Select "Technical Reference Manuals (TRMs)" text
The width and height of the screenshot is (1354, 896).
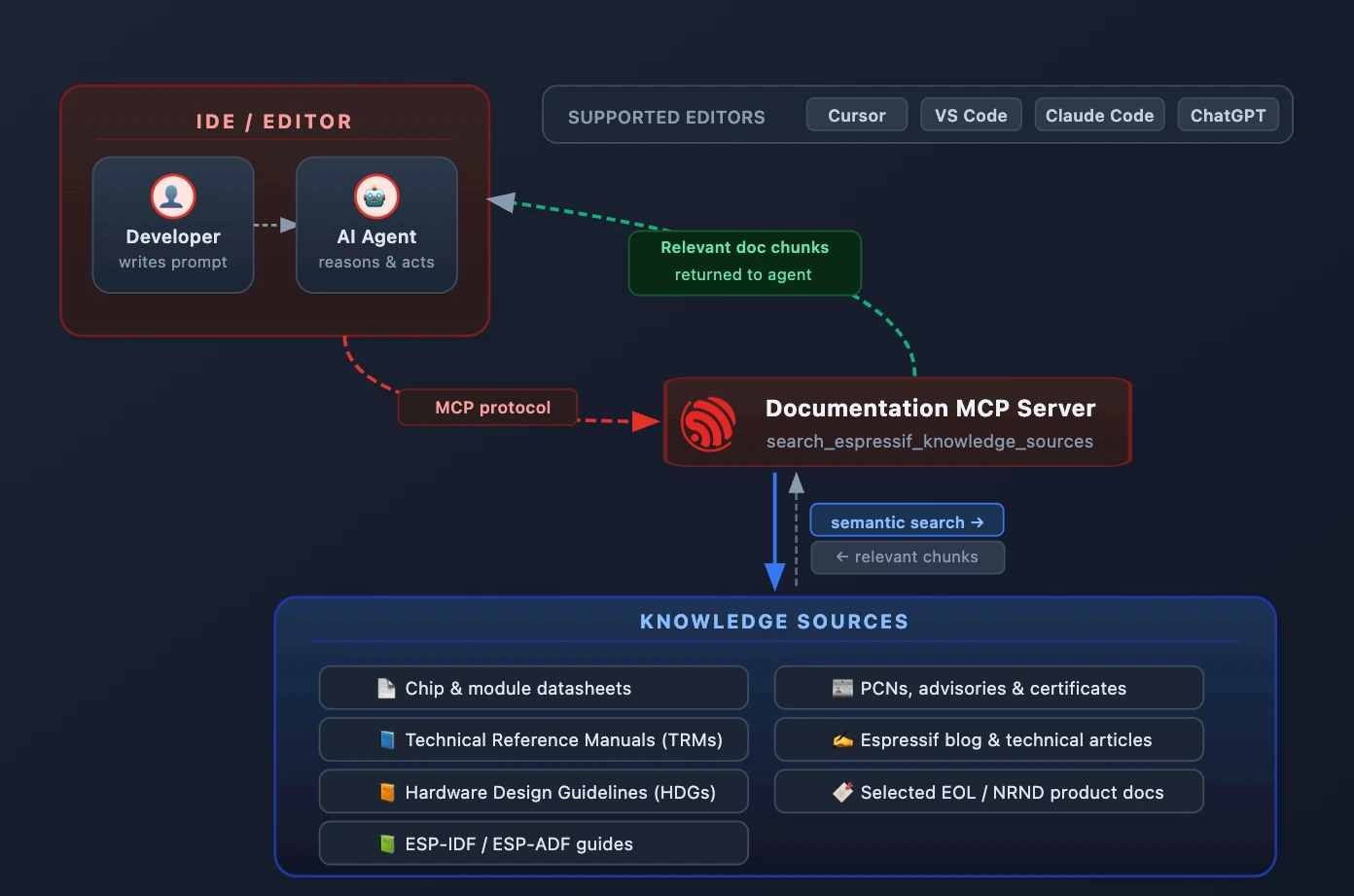pos(564,740)
